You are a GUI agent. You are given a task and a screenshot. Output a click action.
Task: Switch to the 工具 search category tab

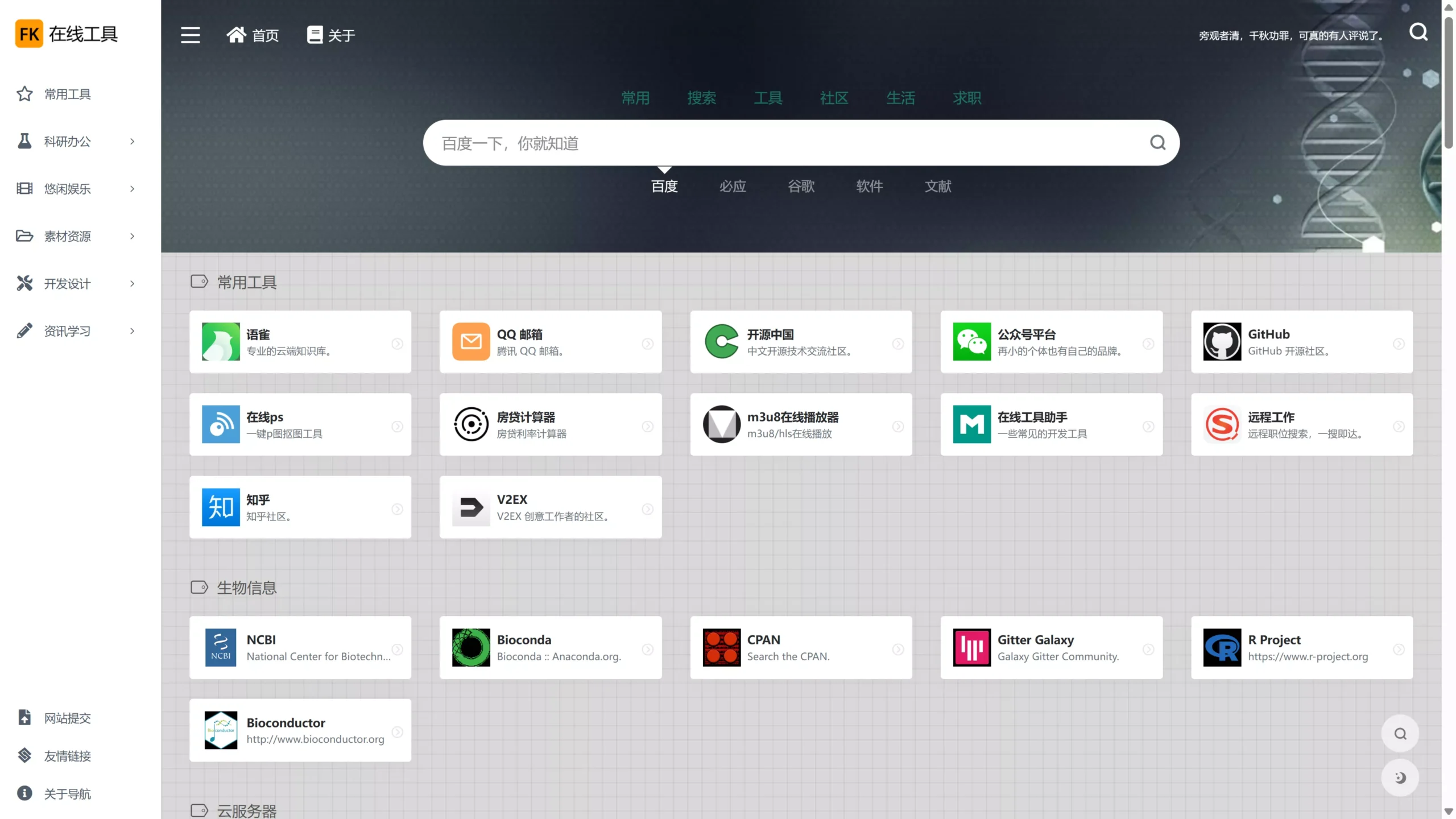(768, 98)
